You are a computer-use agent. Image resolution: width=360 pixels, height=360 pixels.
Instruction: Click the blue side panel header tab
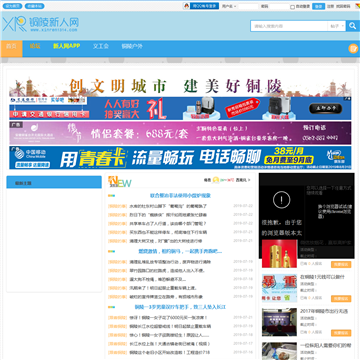(54, 183)
